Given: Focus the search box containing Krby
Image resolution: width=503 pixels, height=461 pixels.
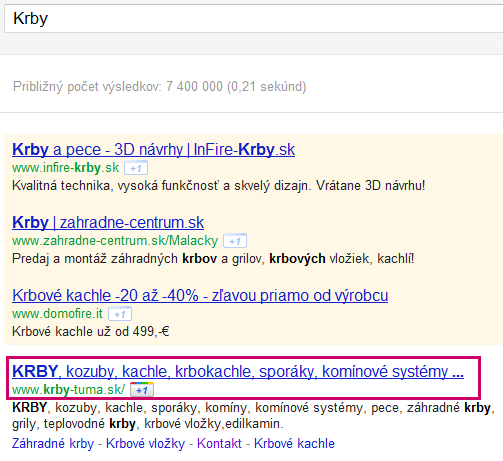Looking at the screenshot, I should [x=253, y=18].
